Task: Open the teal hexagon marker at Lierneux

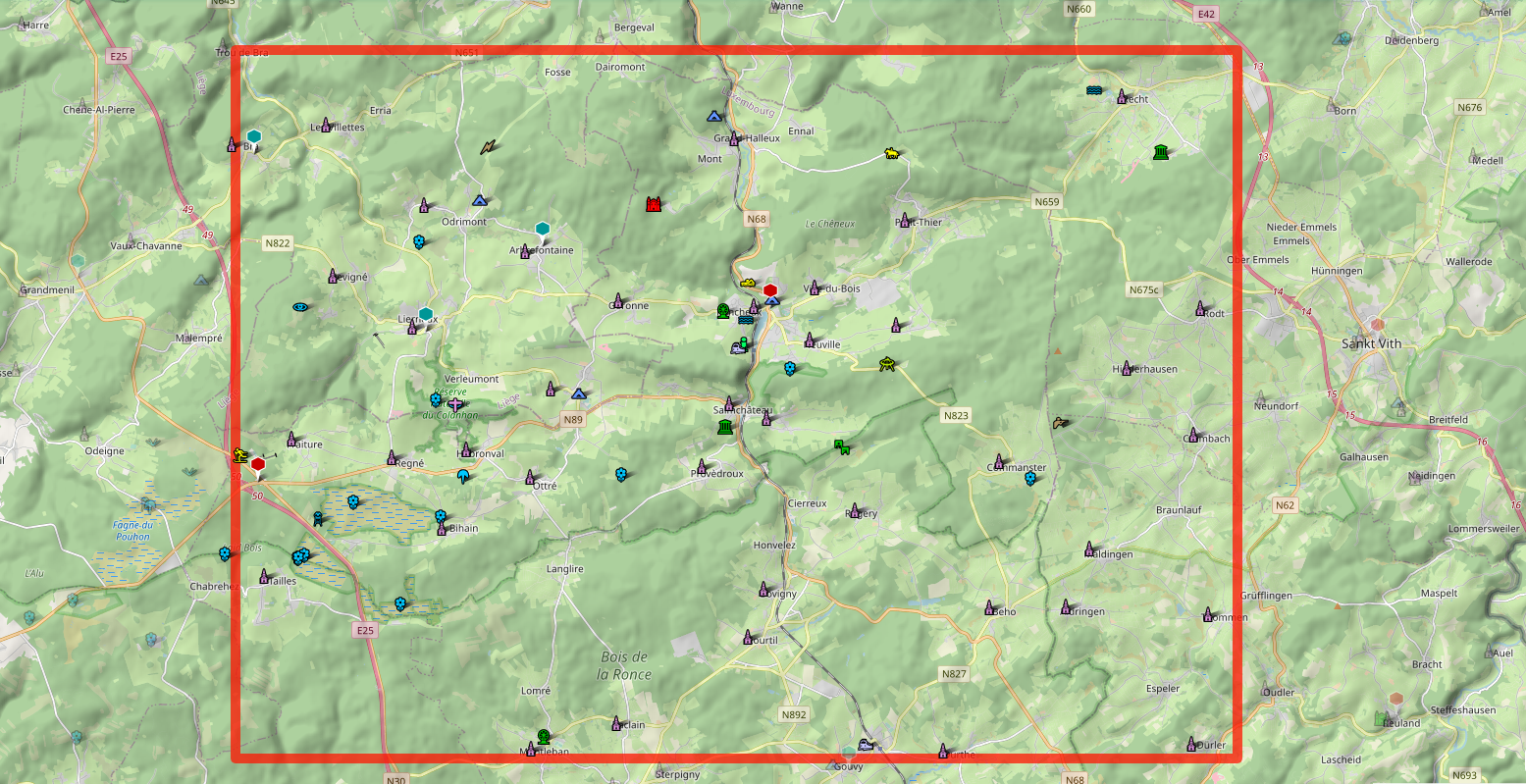Action: (x=426, y=314)
